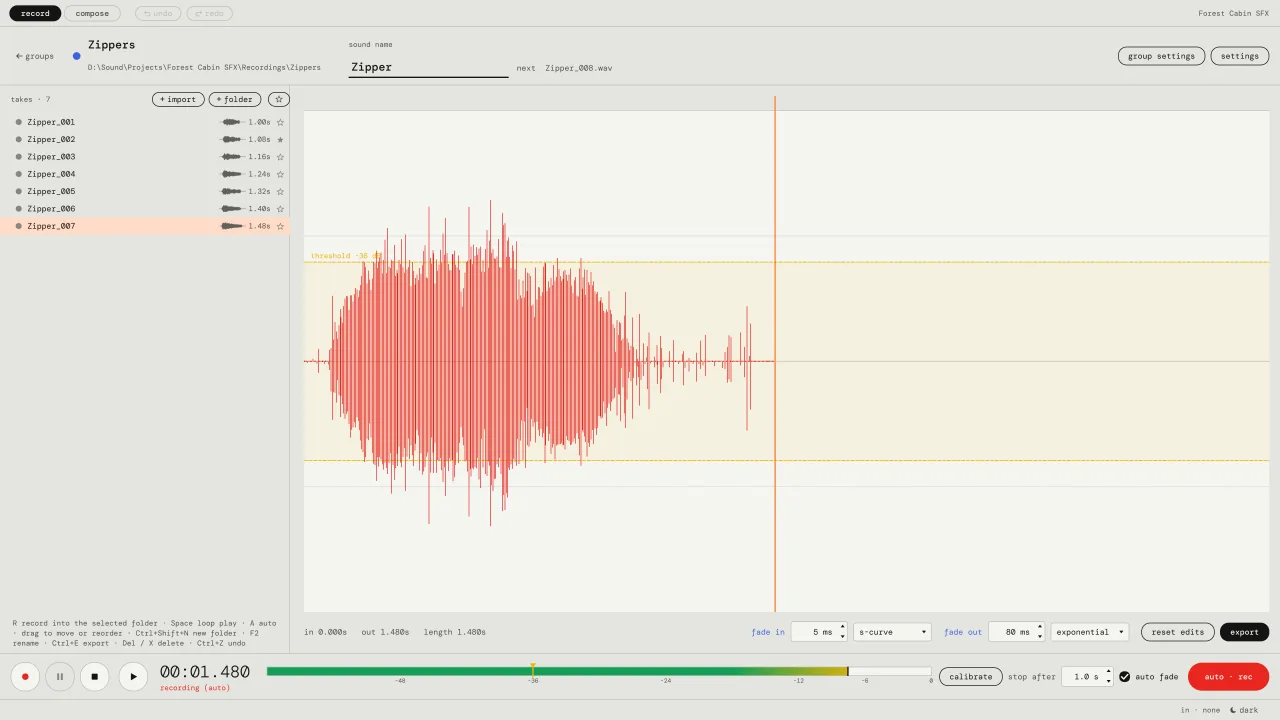Star take Zipper_005
The image size is (1280, 720).
tap(280, 192)
